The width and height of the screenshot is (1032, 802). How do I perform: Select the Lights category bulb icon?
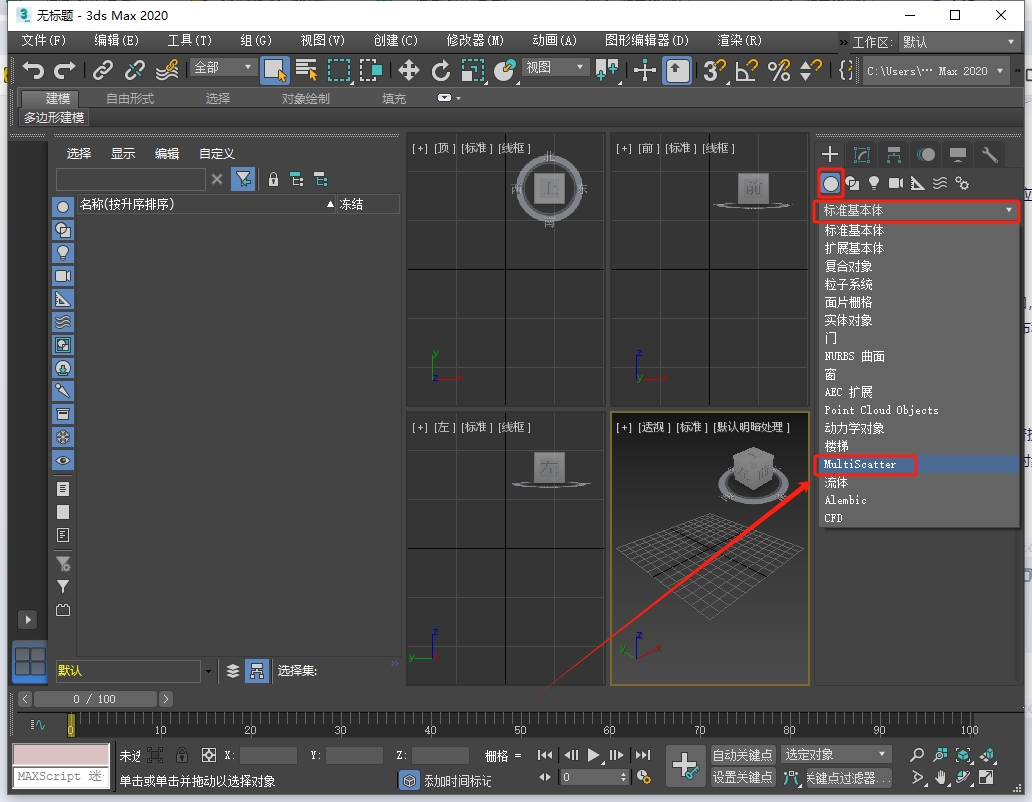pyautogui.click(x=875, y=183)
